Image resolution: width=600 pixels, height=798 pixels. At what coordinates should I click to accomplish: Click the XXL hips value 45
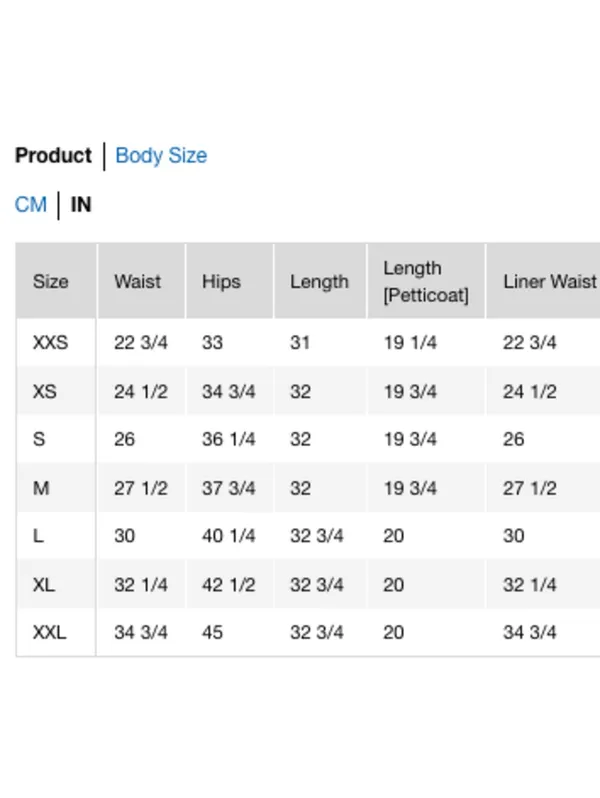(212, 632)
